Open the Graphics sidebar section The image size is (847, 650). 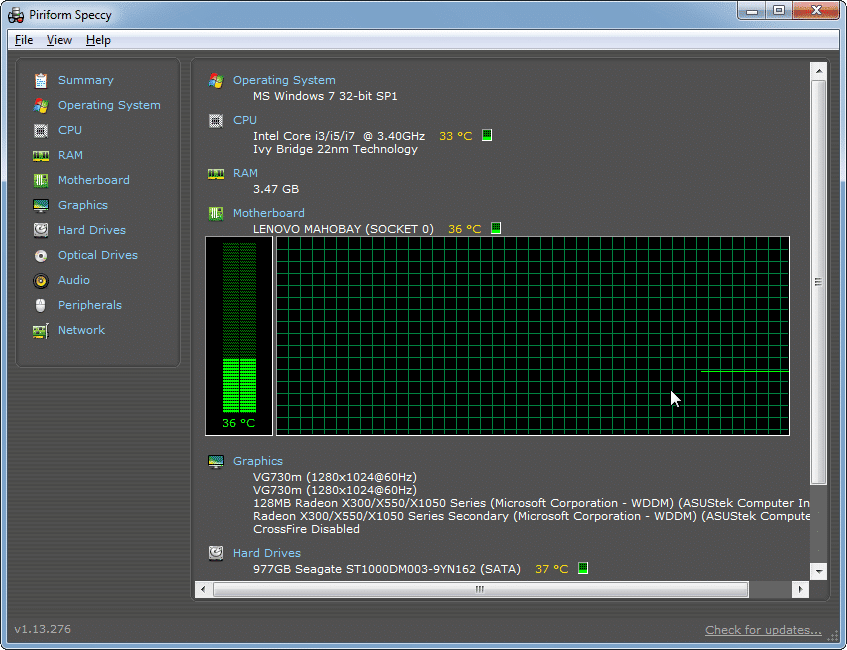83,205
